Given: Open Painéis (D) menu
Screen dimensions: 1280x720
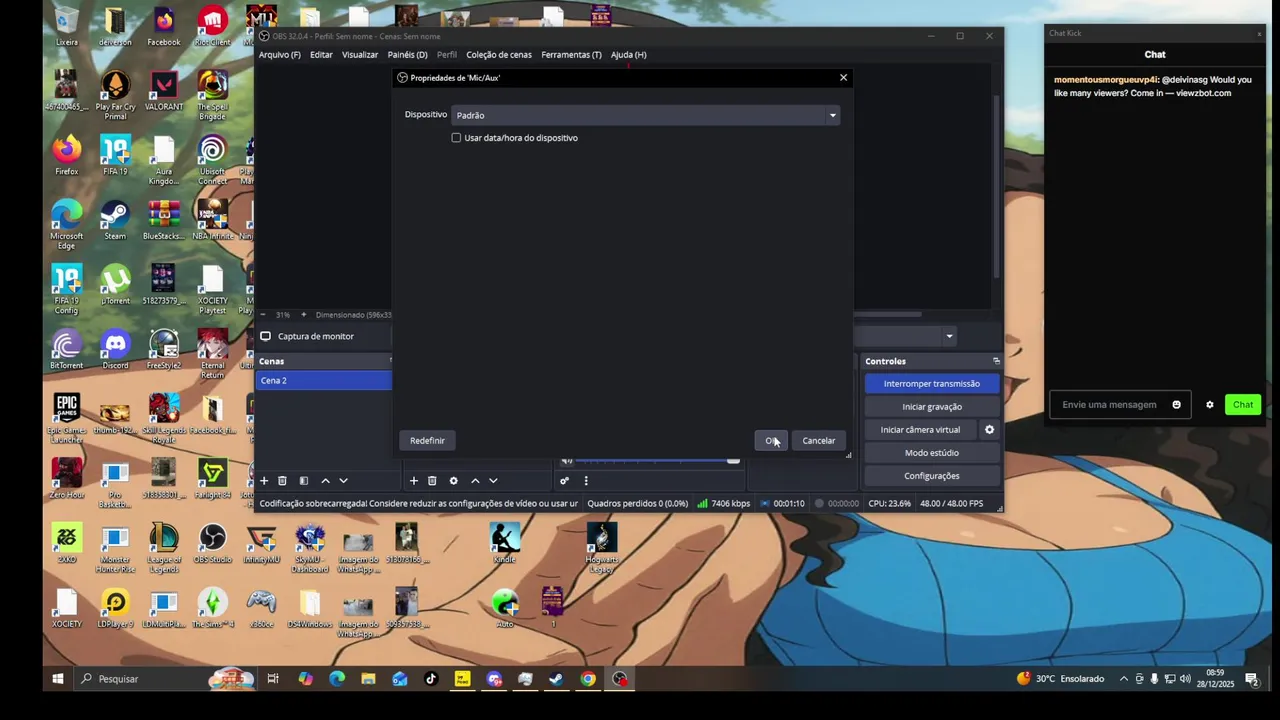Looking at the screenshot, I should coord(407,55).
